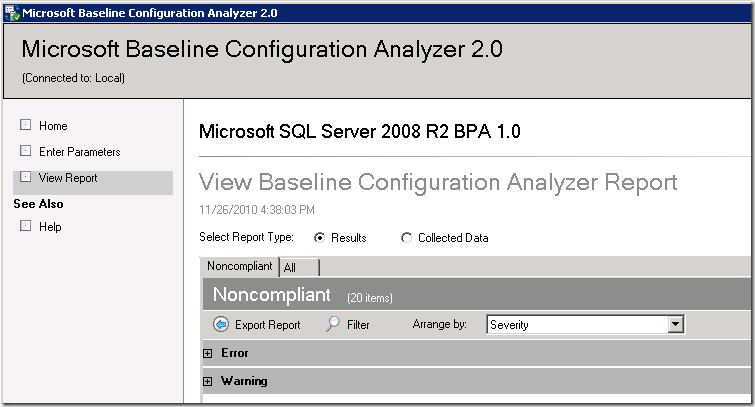Viewport: 755px width, 407px height.
Task: Click the small icon beside Home
Action: coord(26,126)
